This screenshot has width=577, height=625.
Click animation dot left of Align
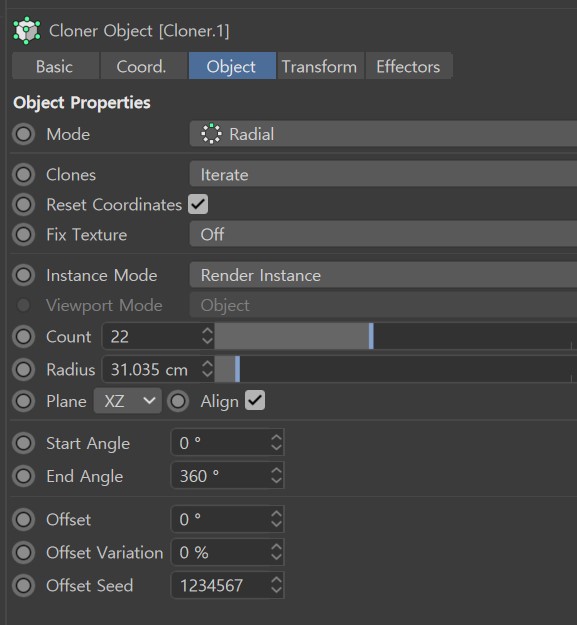point(178,401)
